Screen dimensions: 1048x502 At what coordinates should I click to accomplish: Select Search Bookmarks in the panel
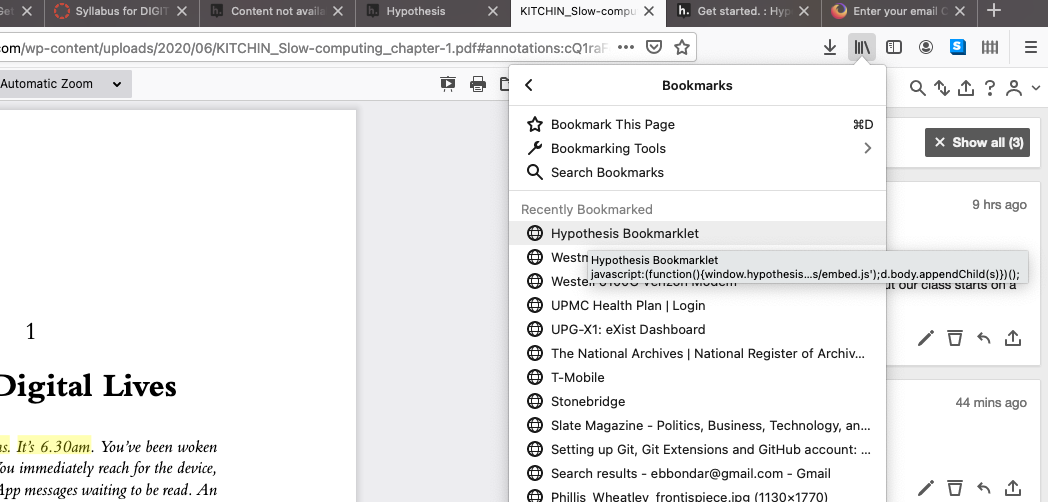point(697,172)
